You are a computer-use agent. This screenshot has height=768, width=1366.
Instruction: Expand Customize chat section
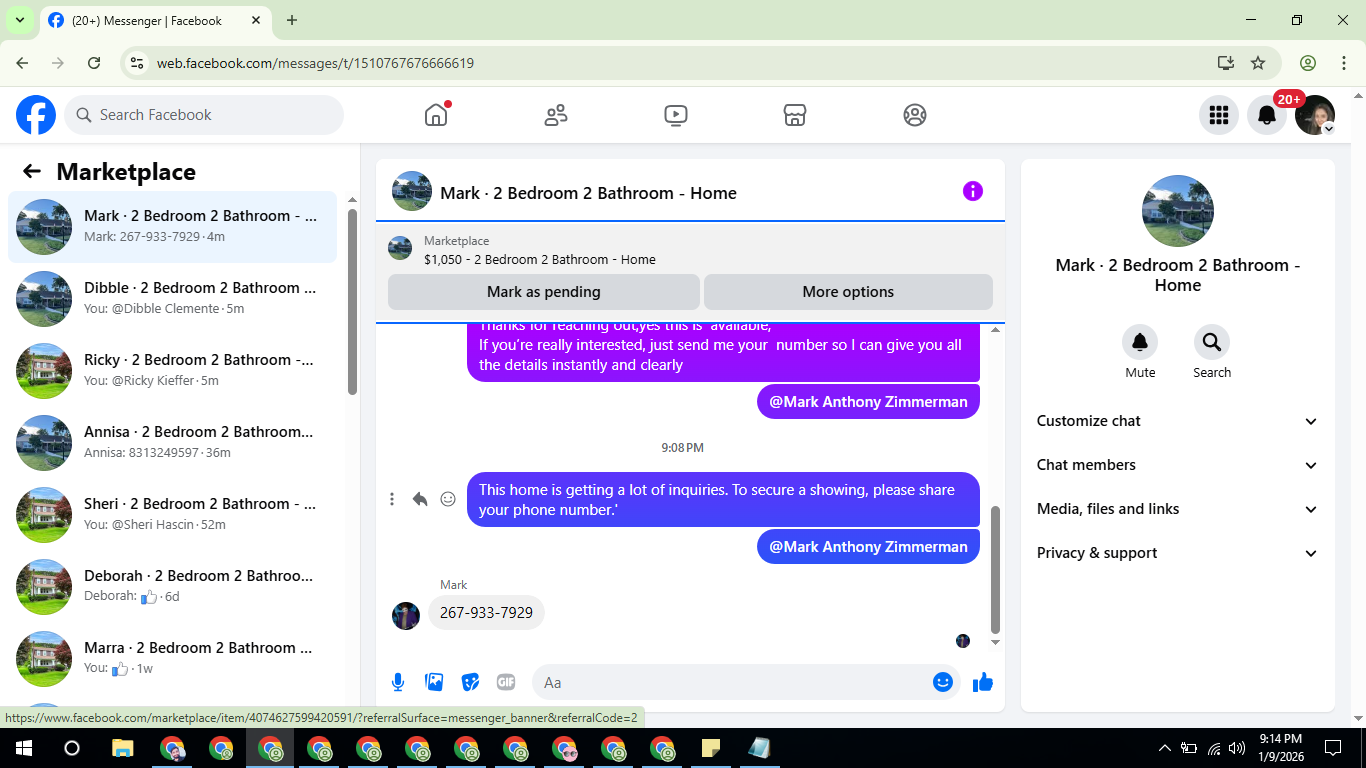click(1178, 421)
